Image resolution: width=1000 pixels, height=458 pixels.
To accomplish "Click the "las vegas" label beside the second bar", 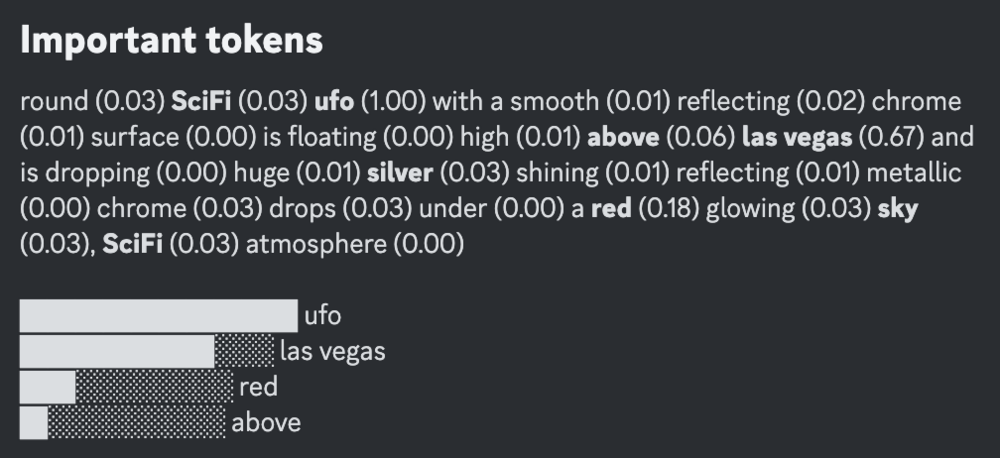I will (x=332, y=351).
